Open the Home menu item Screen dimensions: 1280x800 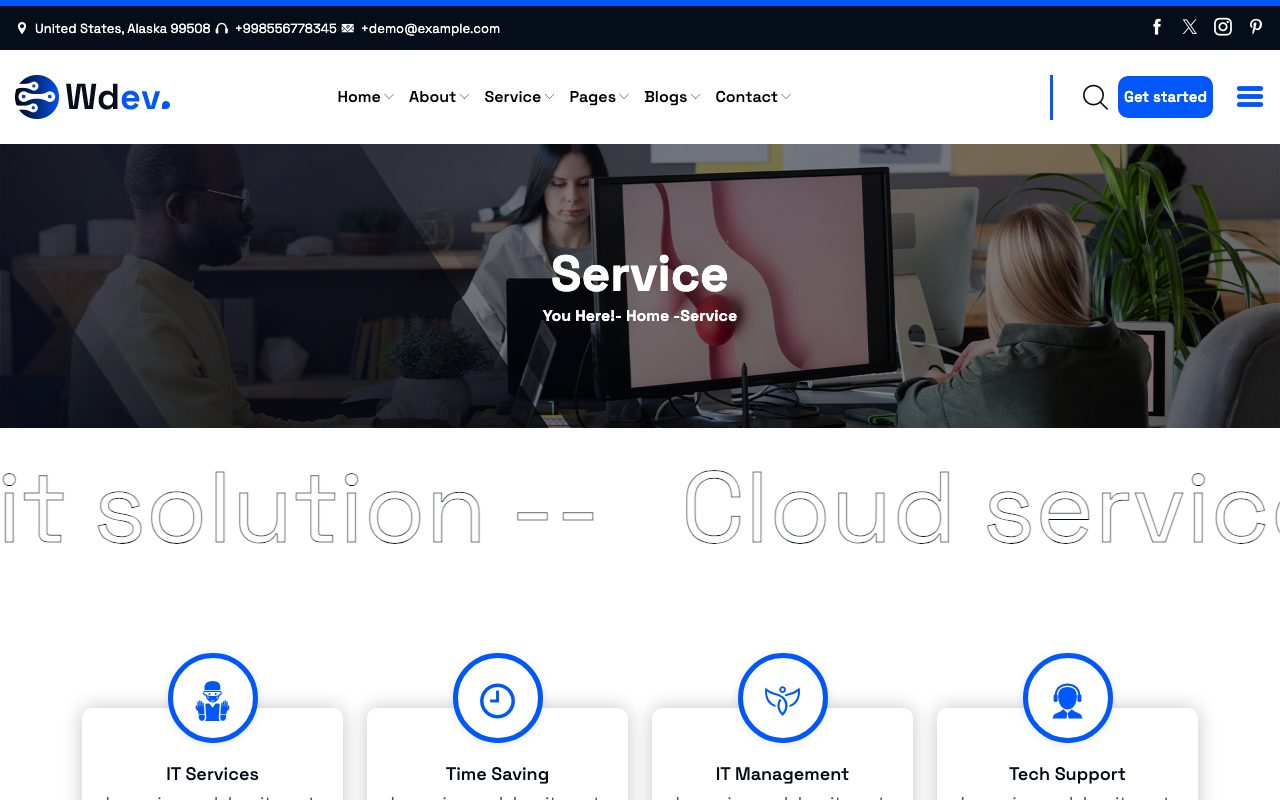(359, 97)
